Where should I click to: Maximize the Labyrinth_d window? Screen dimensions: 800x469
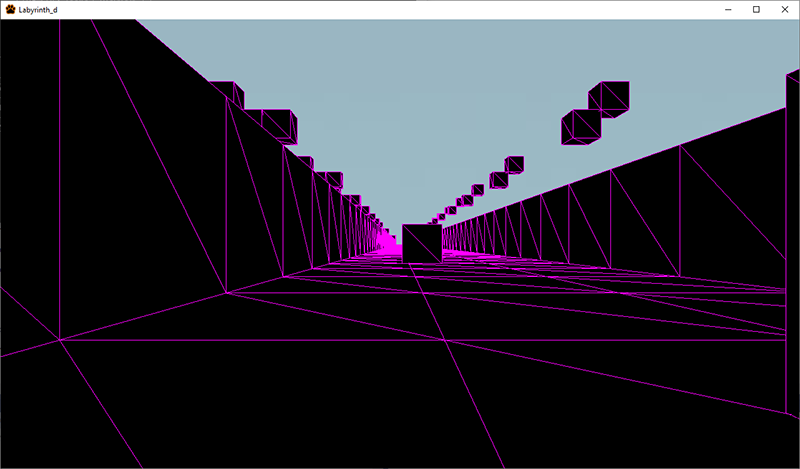(x=756, y=10)
